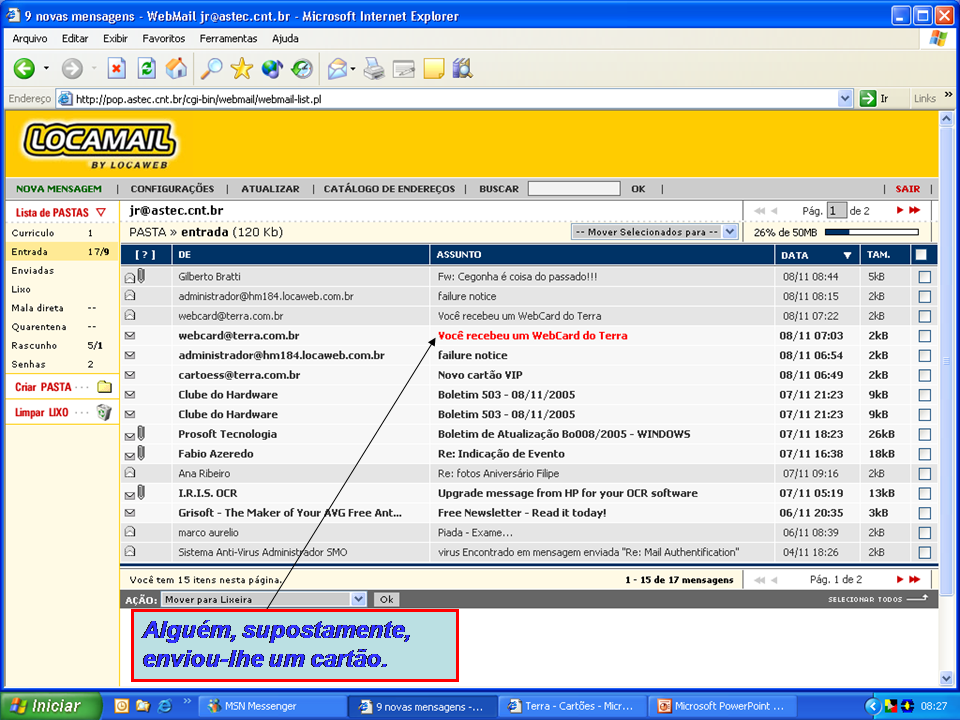Click the green Ir go arrow button
Viewport: 960px width, 720px height.
[x=868, y=99]
